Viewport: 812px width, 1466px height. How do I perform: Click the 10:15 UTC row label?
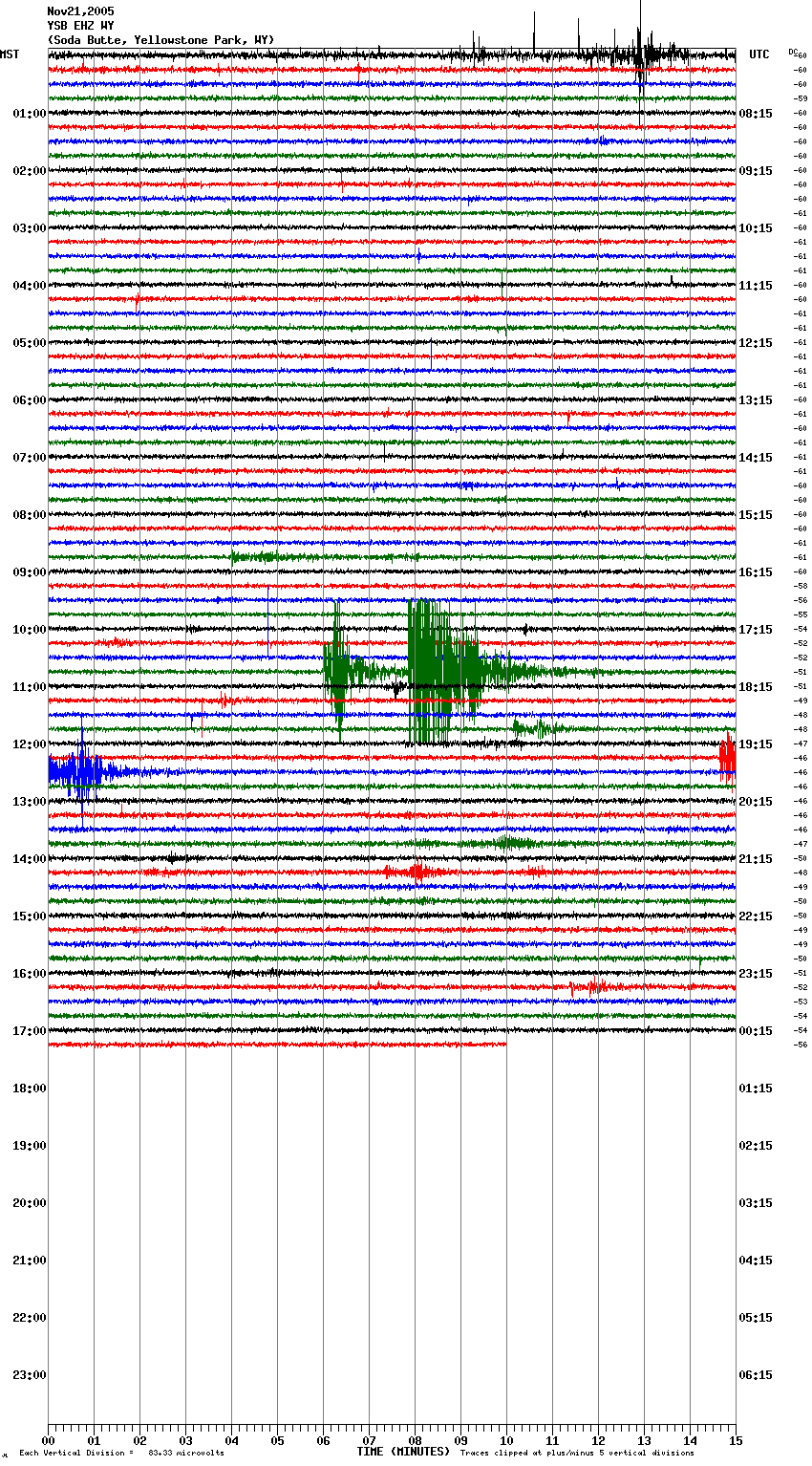click(756, 228)
